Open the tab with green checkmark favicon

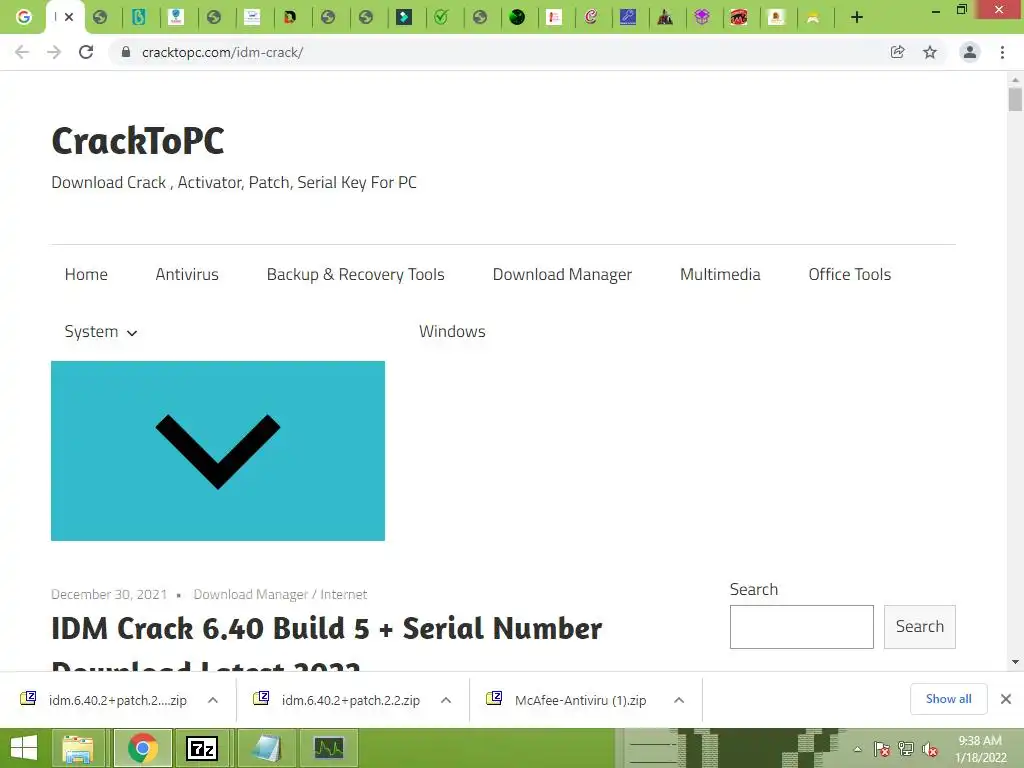[x=441, y=17]
